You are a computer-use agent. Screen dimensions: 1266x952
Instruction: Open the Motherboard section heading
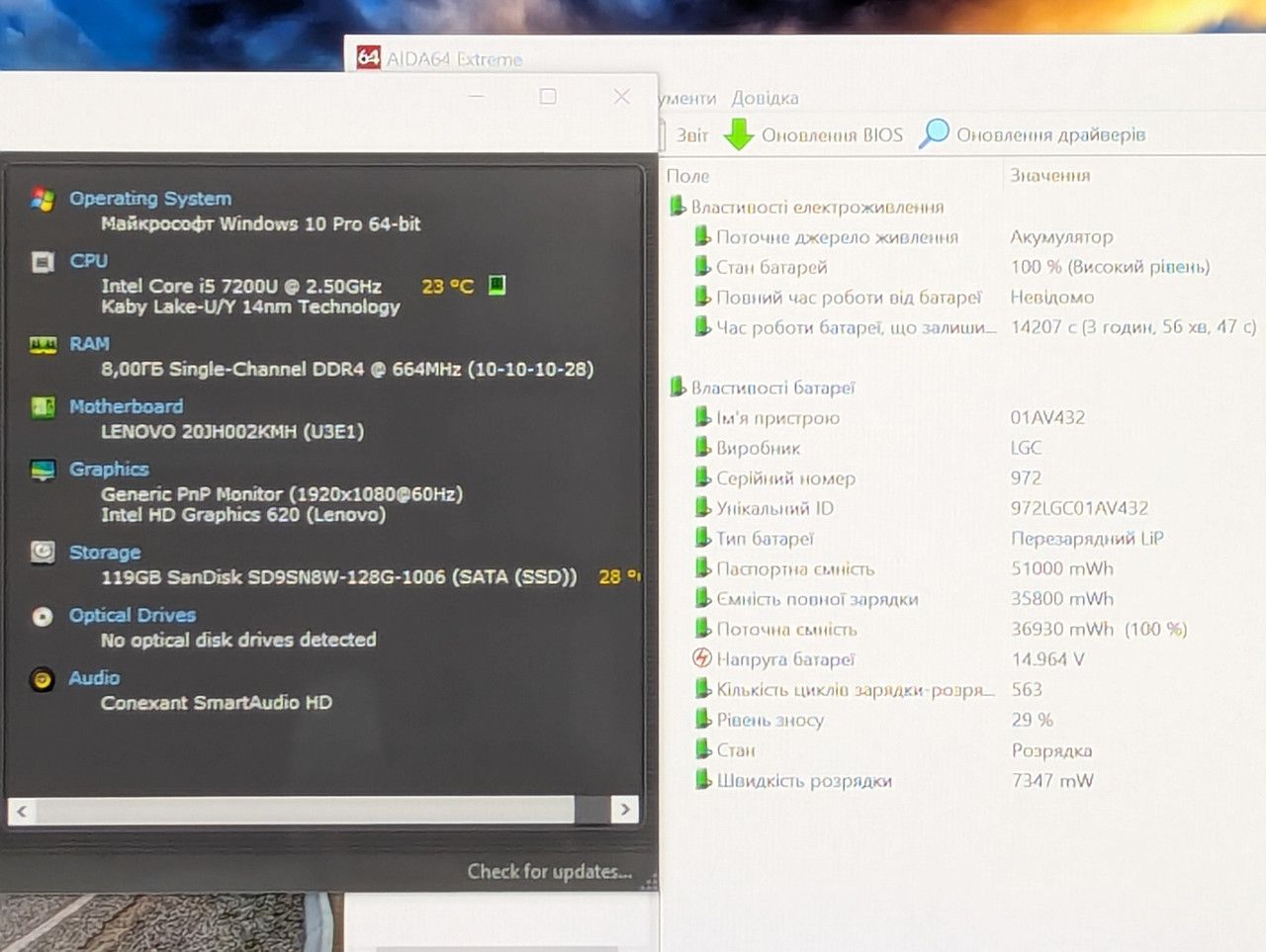coord(126,406)
